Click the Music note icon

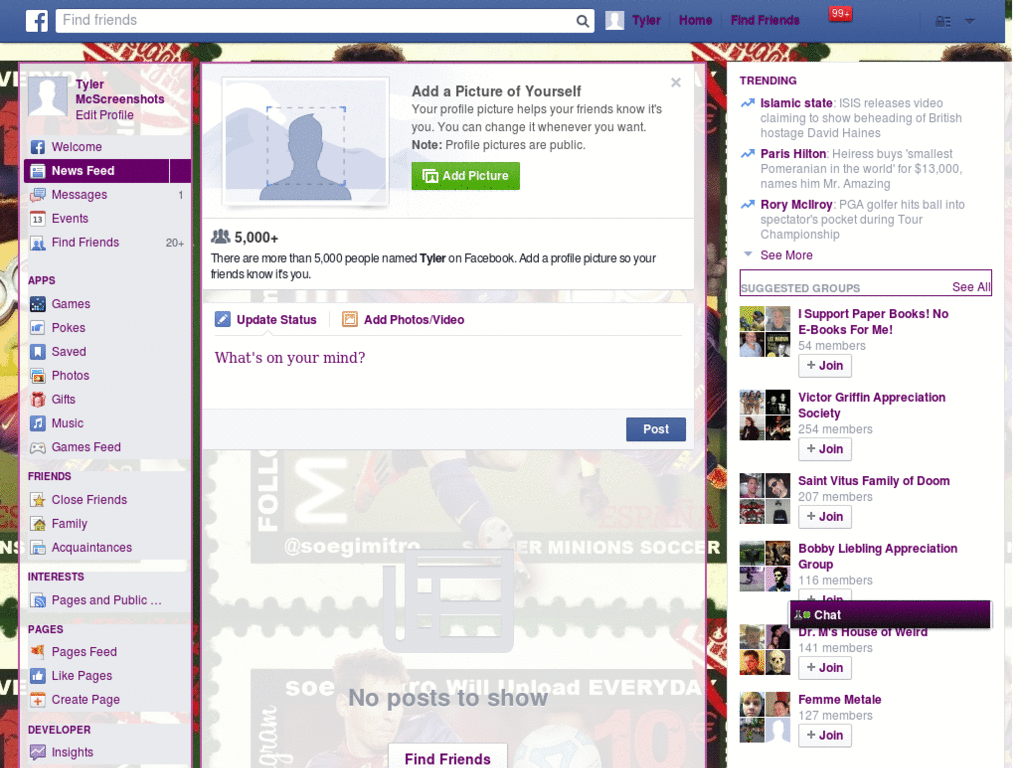pyautogui.click(x=38, y=423)
